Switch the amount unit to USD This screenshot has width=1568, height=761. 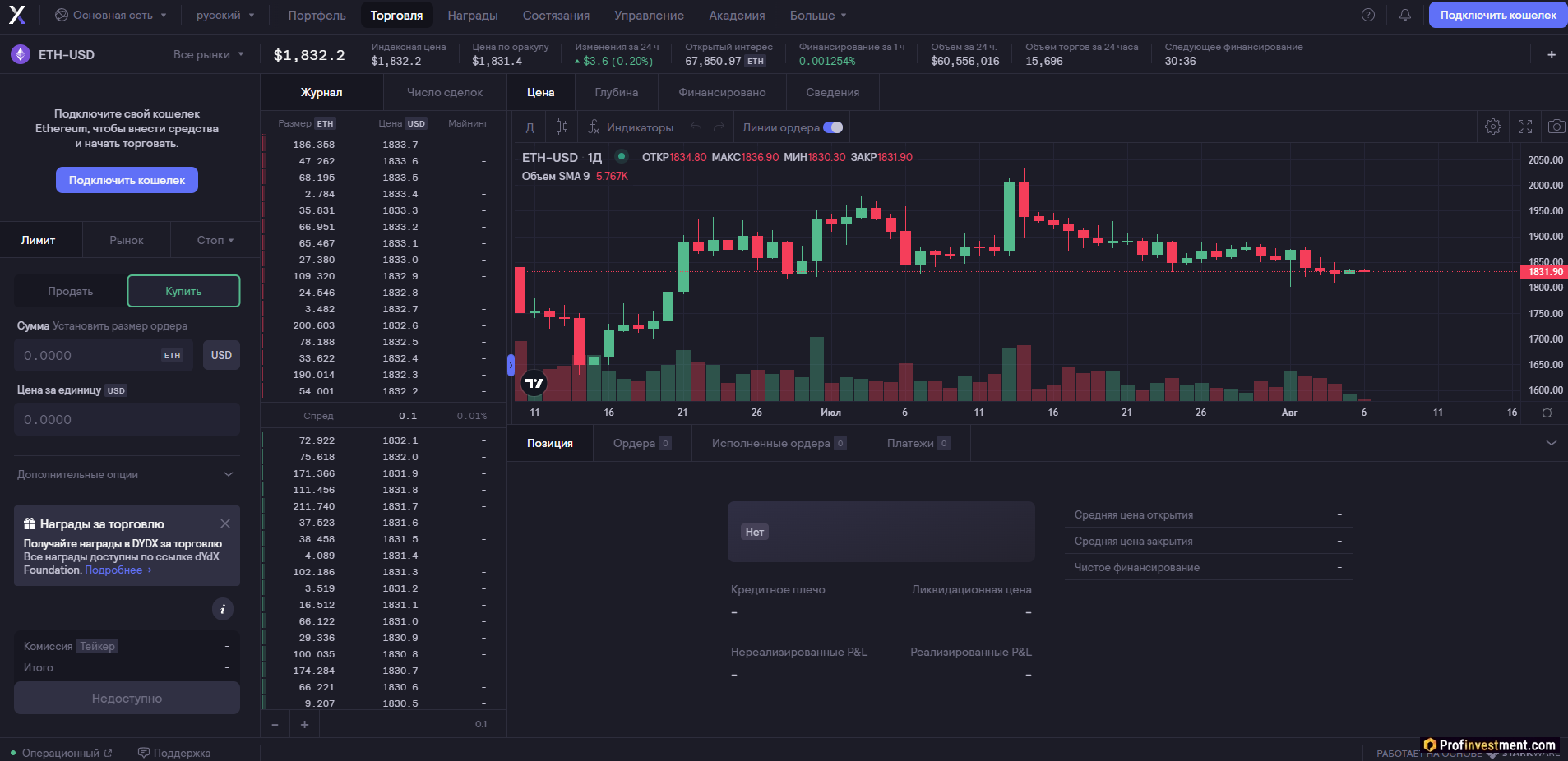[221, 355]
